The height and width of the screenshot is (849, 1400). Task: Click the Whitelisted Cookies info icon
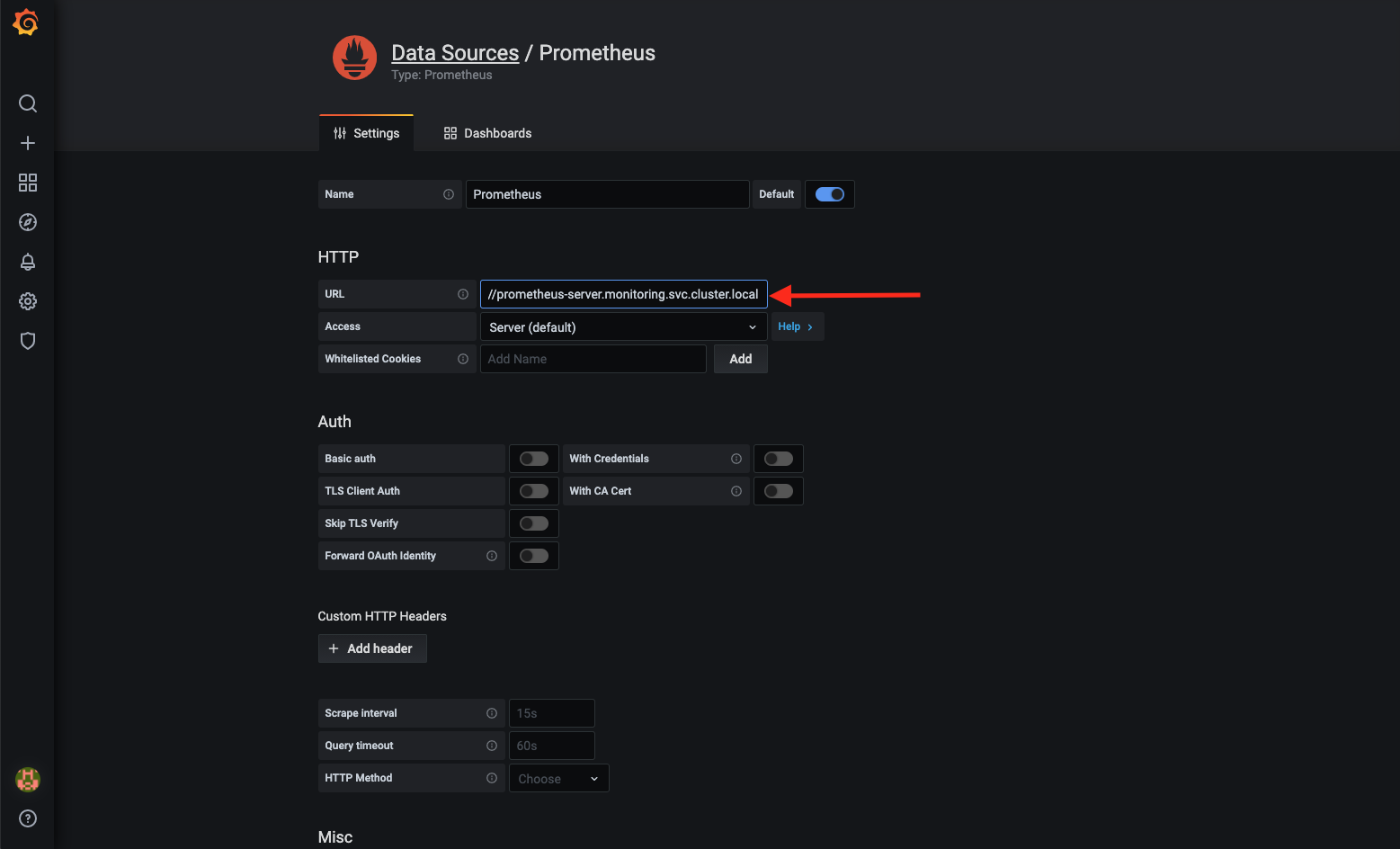click(x=463, y=359)
